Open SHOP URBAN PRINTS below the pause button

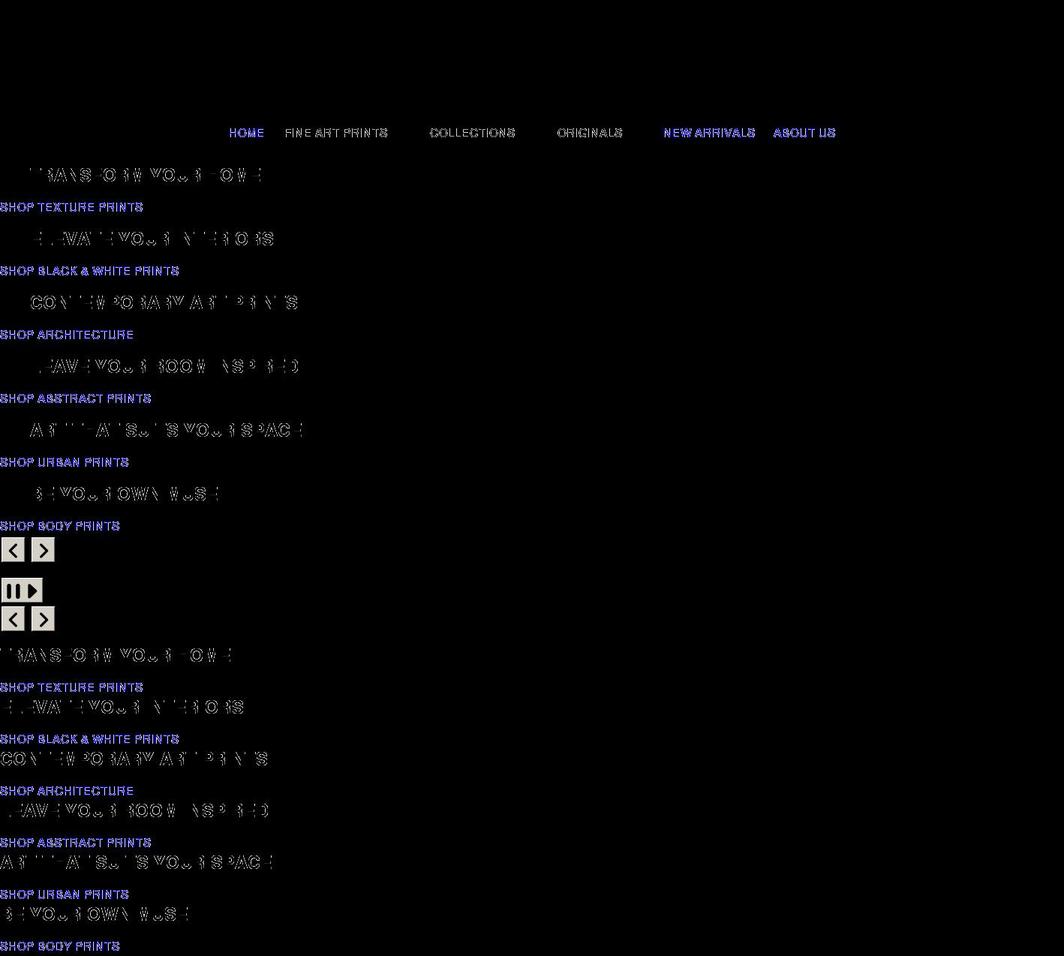click(x=64, y=895)
